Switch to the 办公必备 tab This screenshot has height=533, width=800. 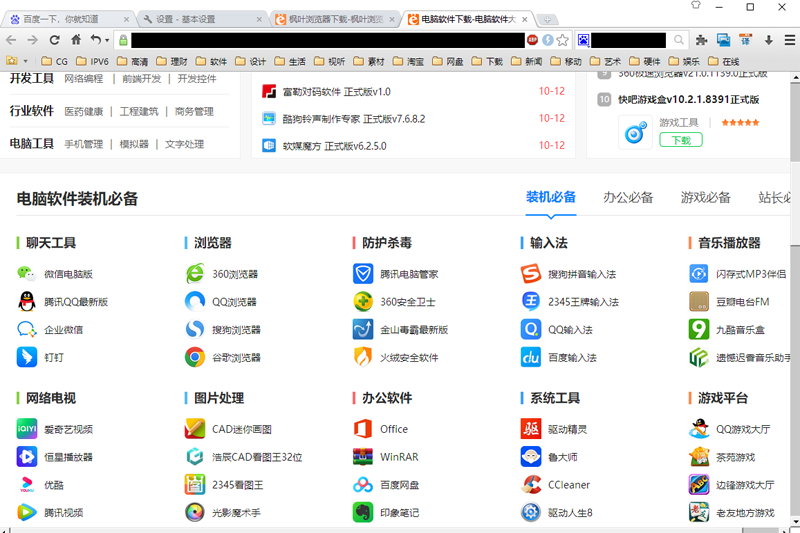coord(628,197)
